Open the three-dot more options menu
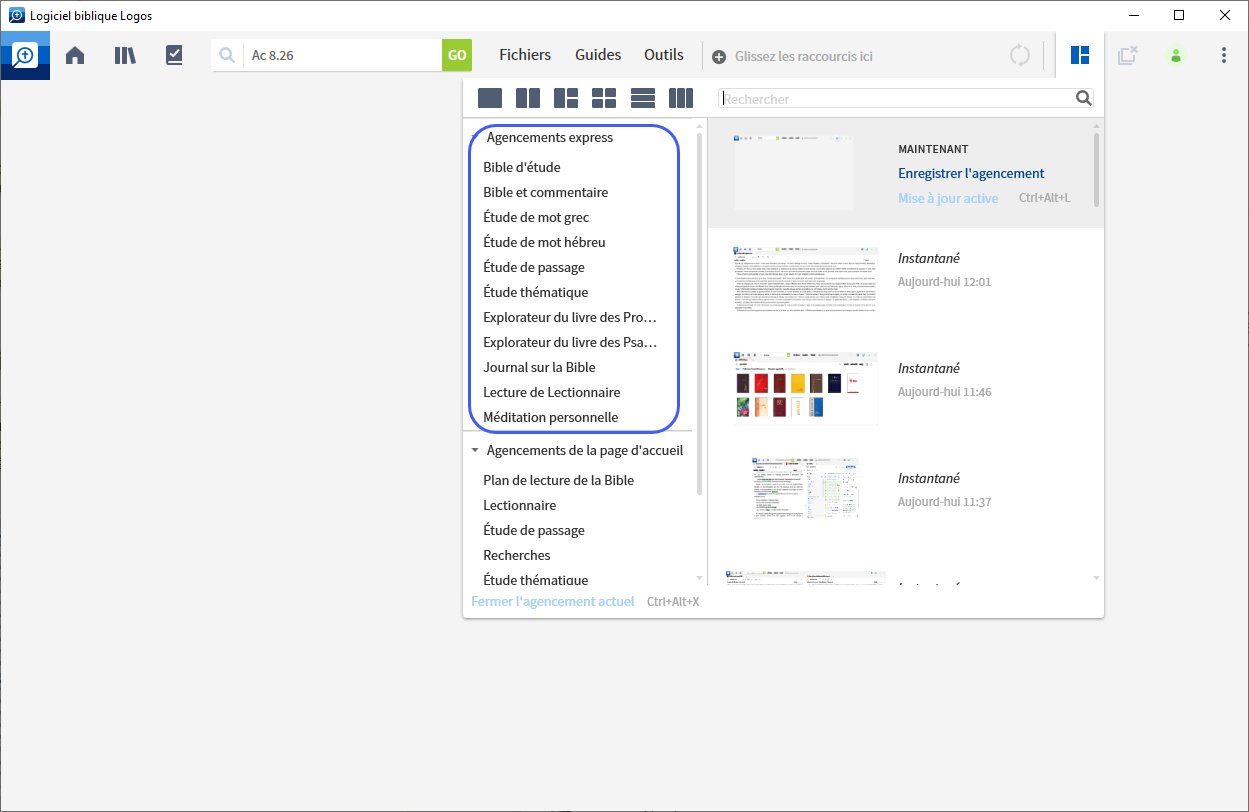The width and height of the screenshot is (1249, 812). tap(1224, 56)
